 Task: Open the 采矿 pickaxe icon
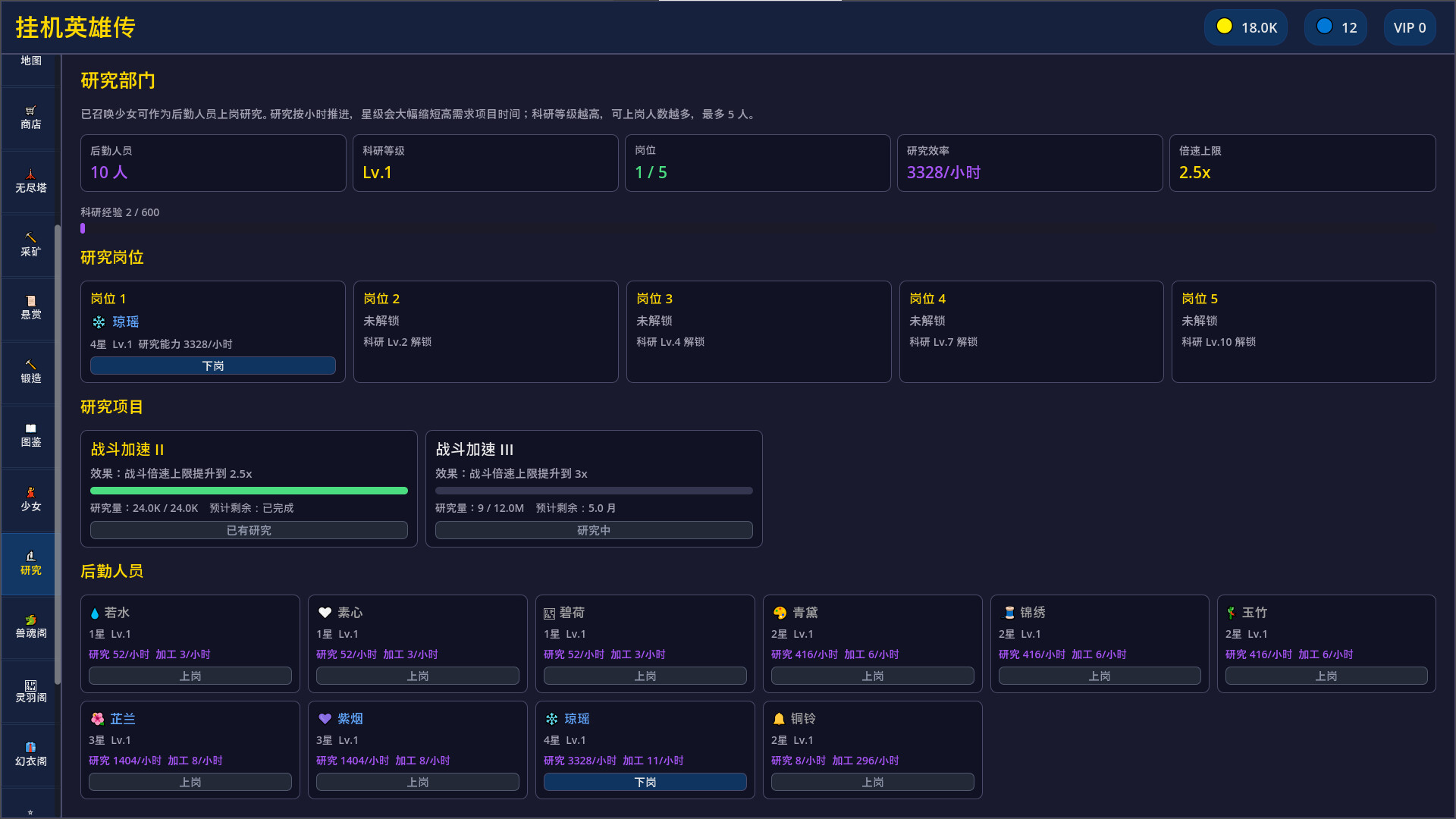tap(30, 238)
